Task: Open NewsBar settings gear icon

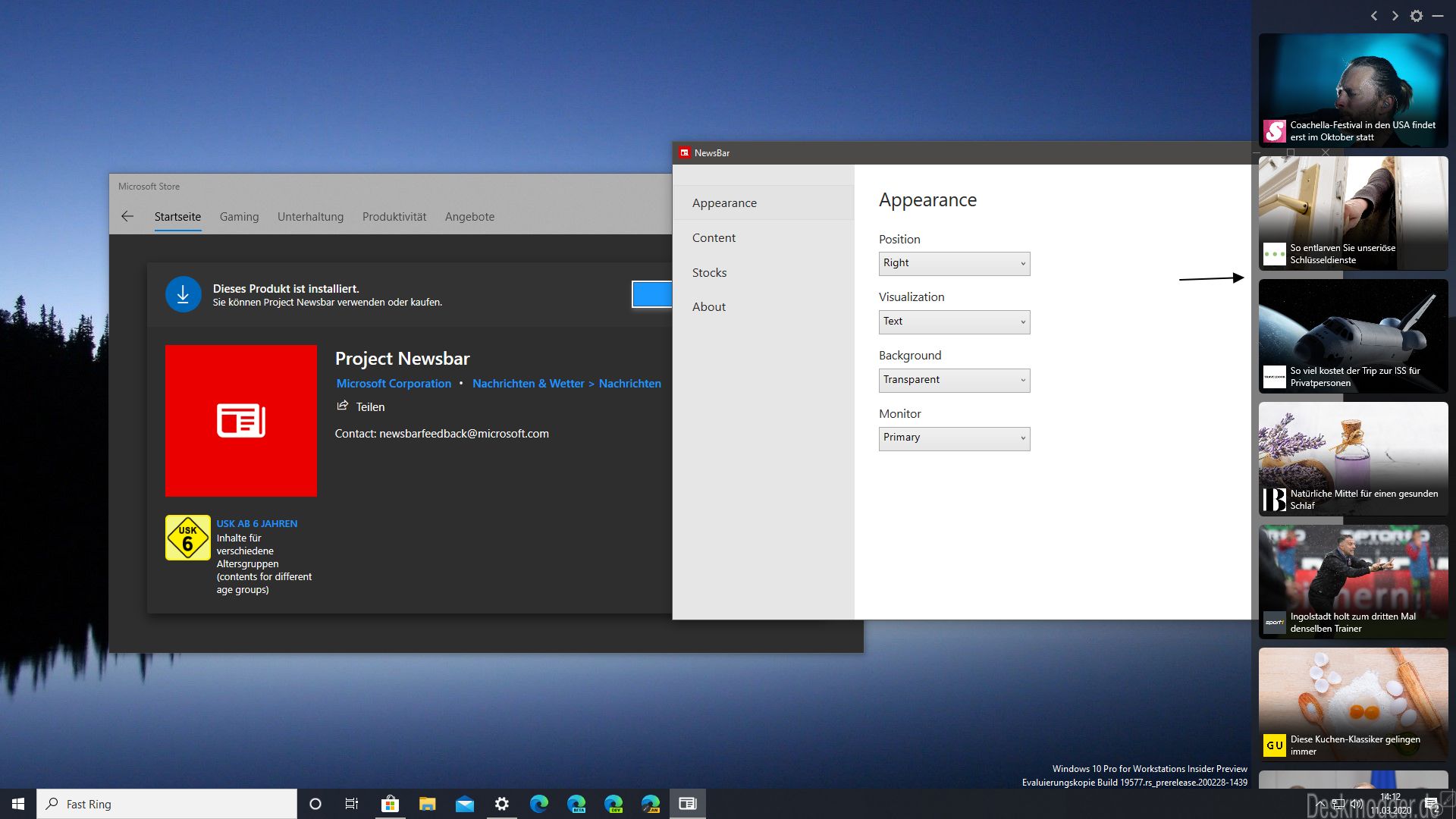Action: [x=1416, y=16]
